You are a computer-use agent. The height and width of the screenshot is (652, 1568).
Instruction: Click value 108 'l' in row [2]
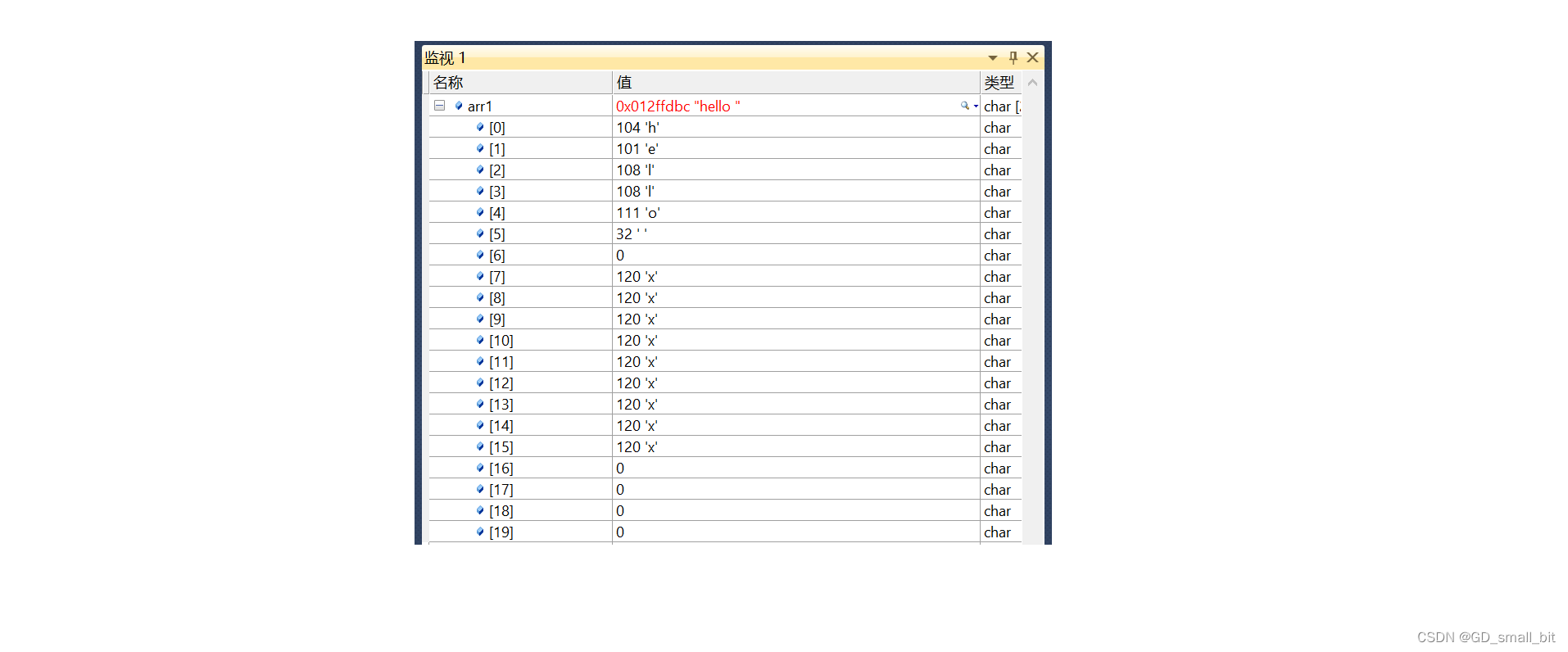coord(636,170)
